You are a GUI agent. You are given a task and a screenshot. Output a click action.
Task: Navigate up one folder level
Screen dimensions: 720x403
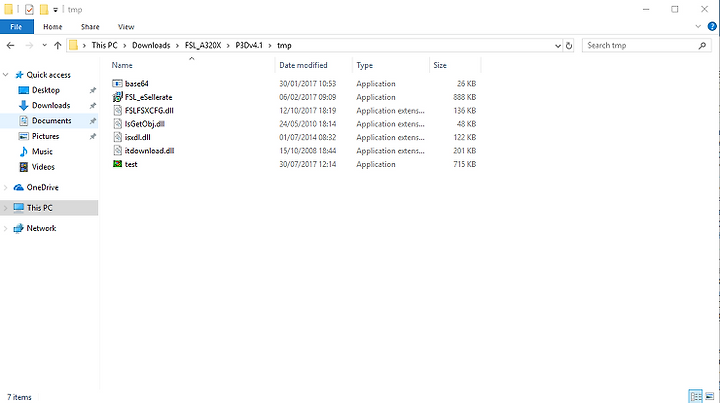click(57, 45)
